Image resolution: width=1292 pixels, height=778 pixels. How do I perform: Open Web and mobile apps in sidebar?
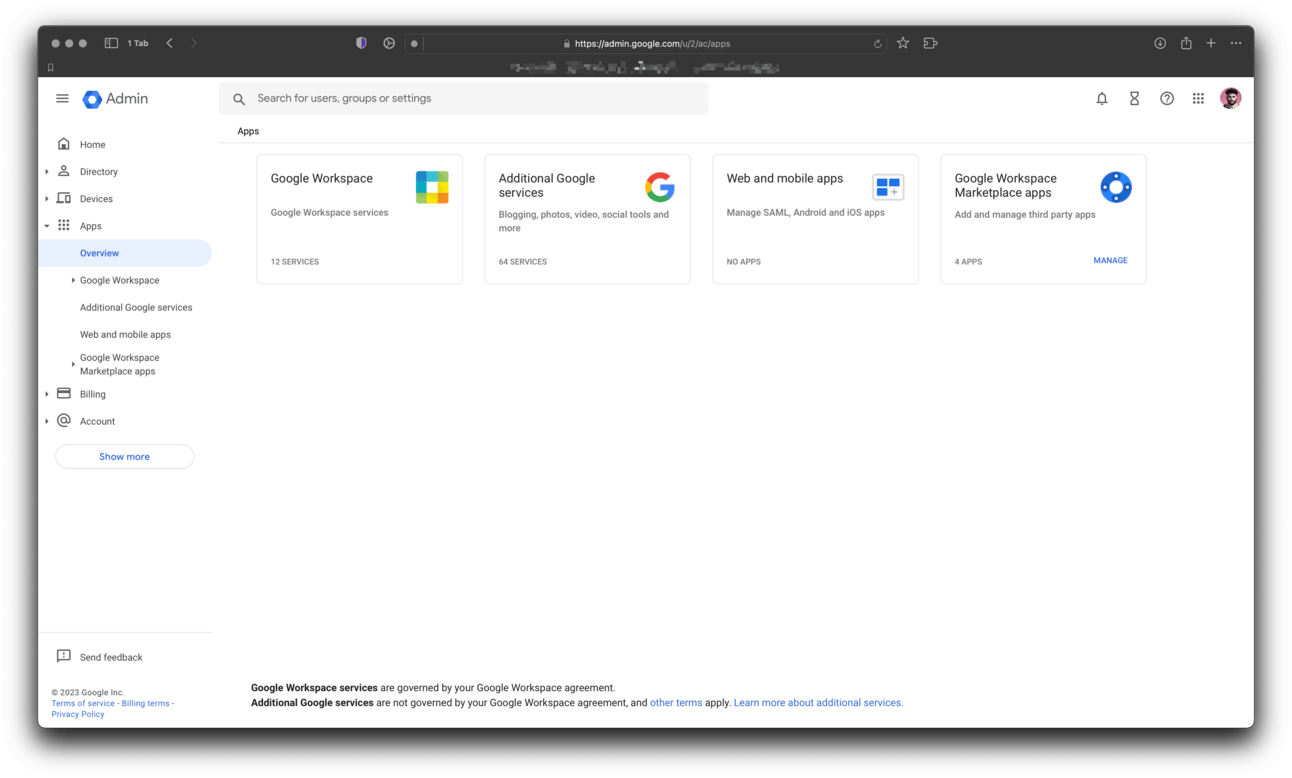click(125, 334)
